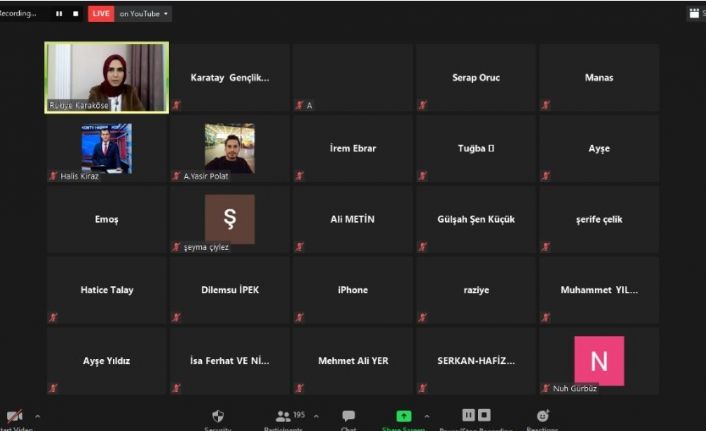This screenshot has height=431, width=706.
Task: Stop recording from bottom toolbar
Action: [x=484, y=415]
